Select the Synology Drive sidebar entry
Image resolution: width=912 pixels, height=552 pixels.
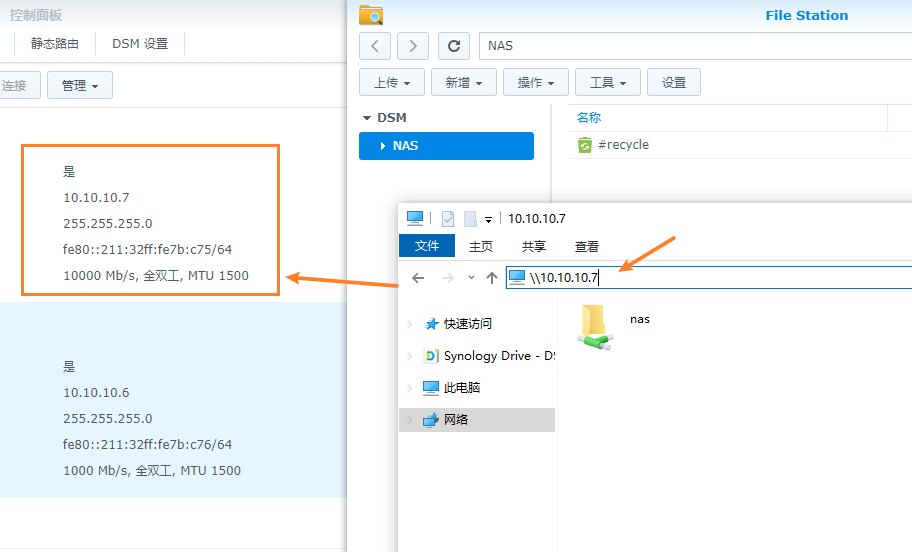(x=499, y=356)
